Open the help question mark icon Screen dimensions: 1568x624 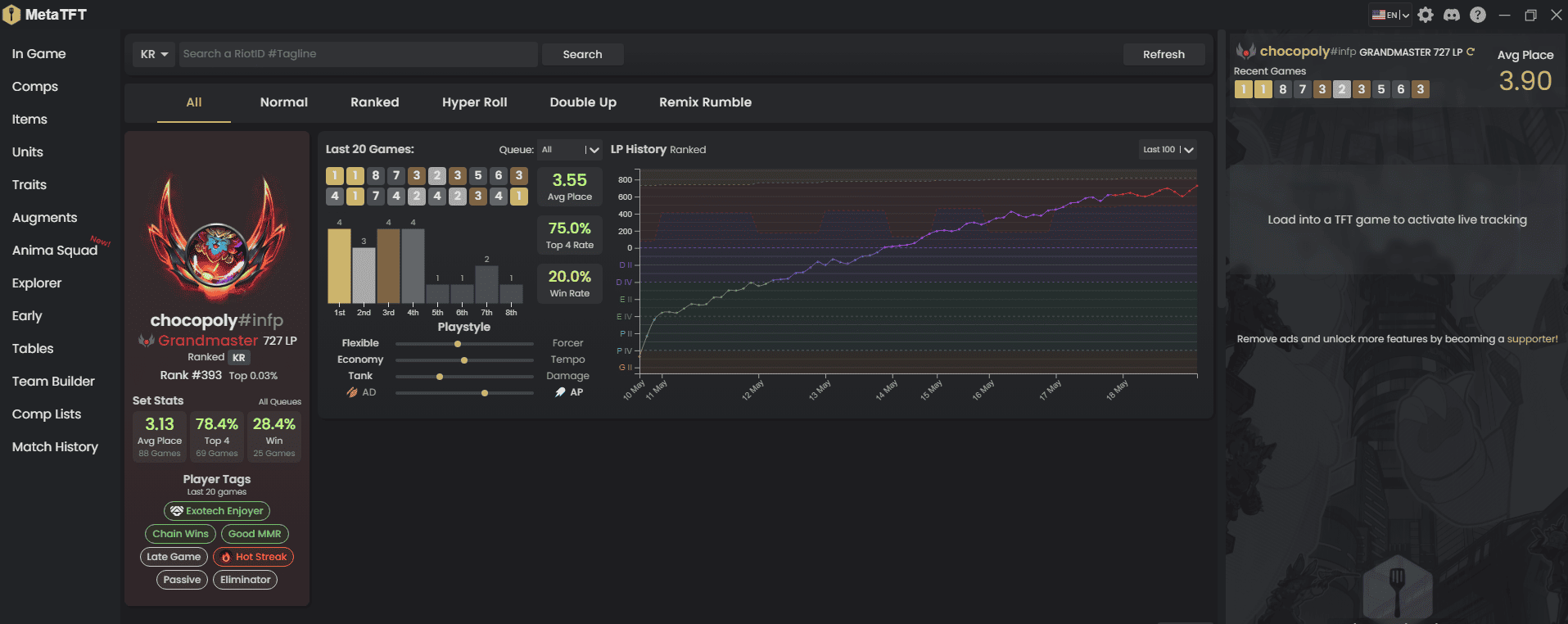tap(1478, 15)
